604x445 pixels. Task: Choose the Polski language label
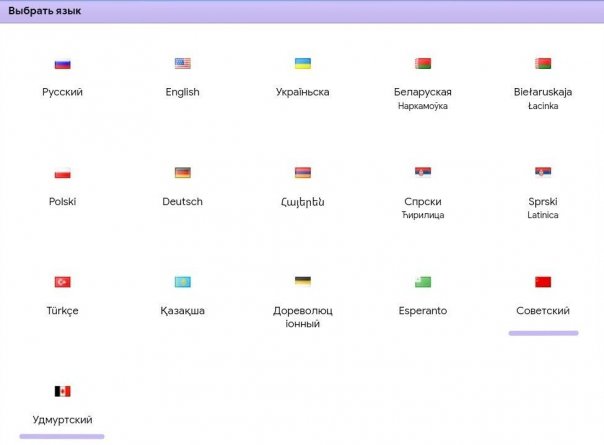[62, 202]
